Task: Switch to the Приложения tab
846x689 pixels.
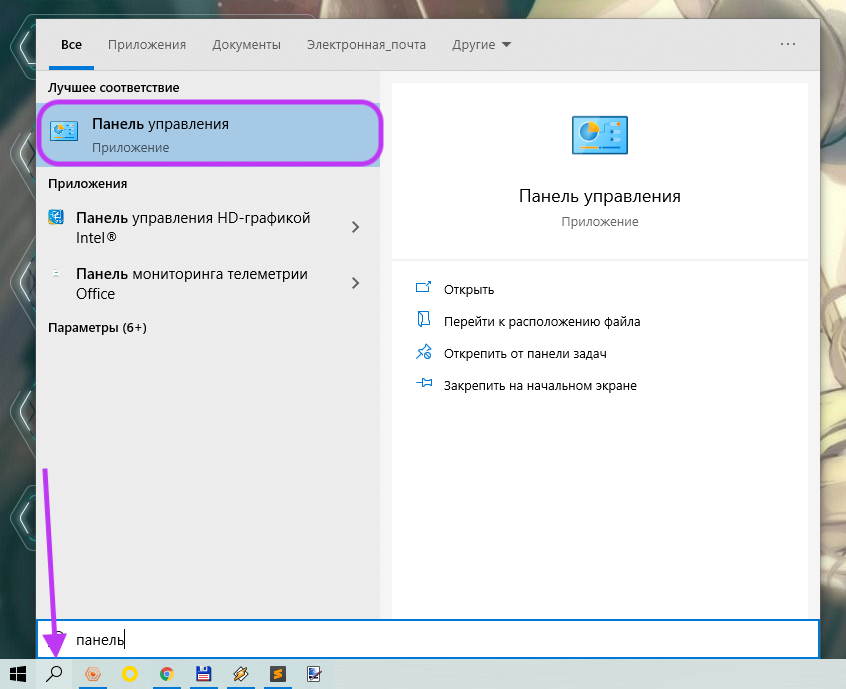Action: tap(147, 45)
